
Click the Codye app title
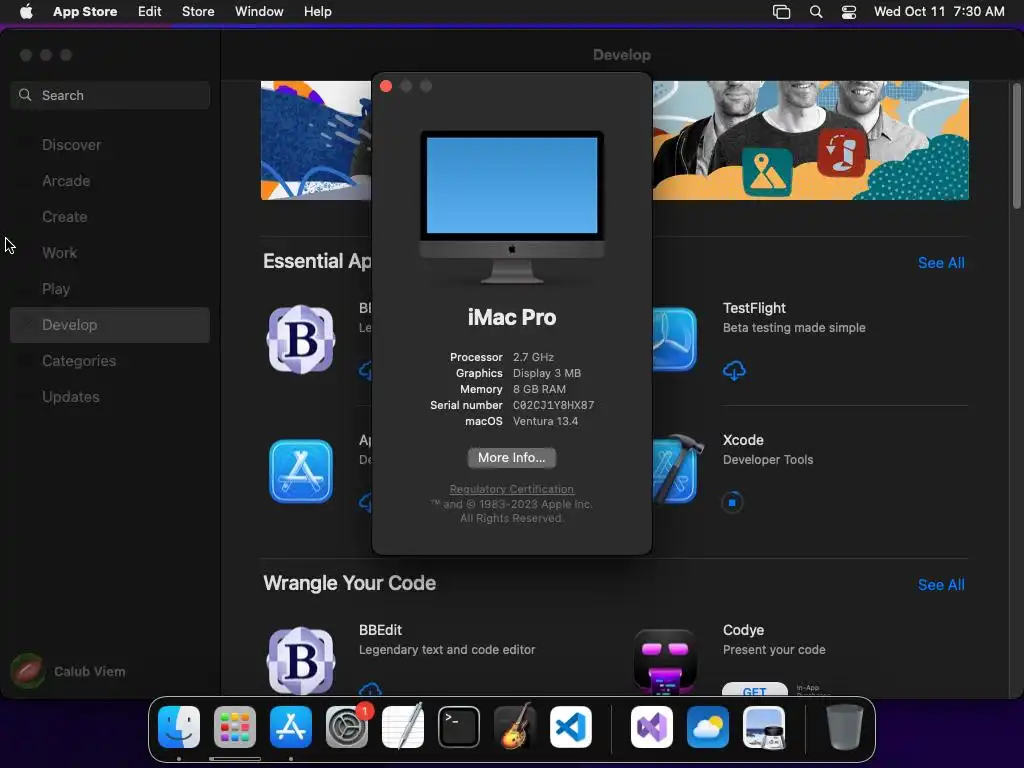pyautogui.click(x=743, y=630)
